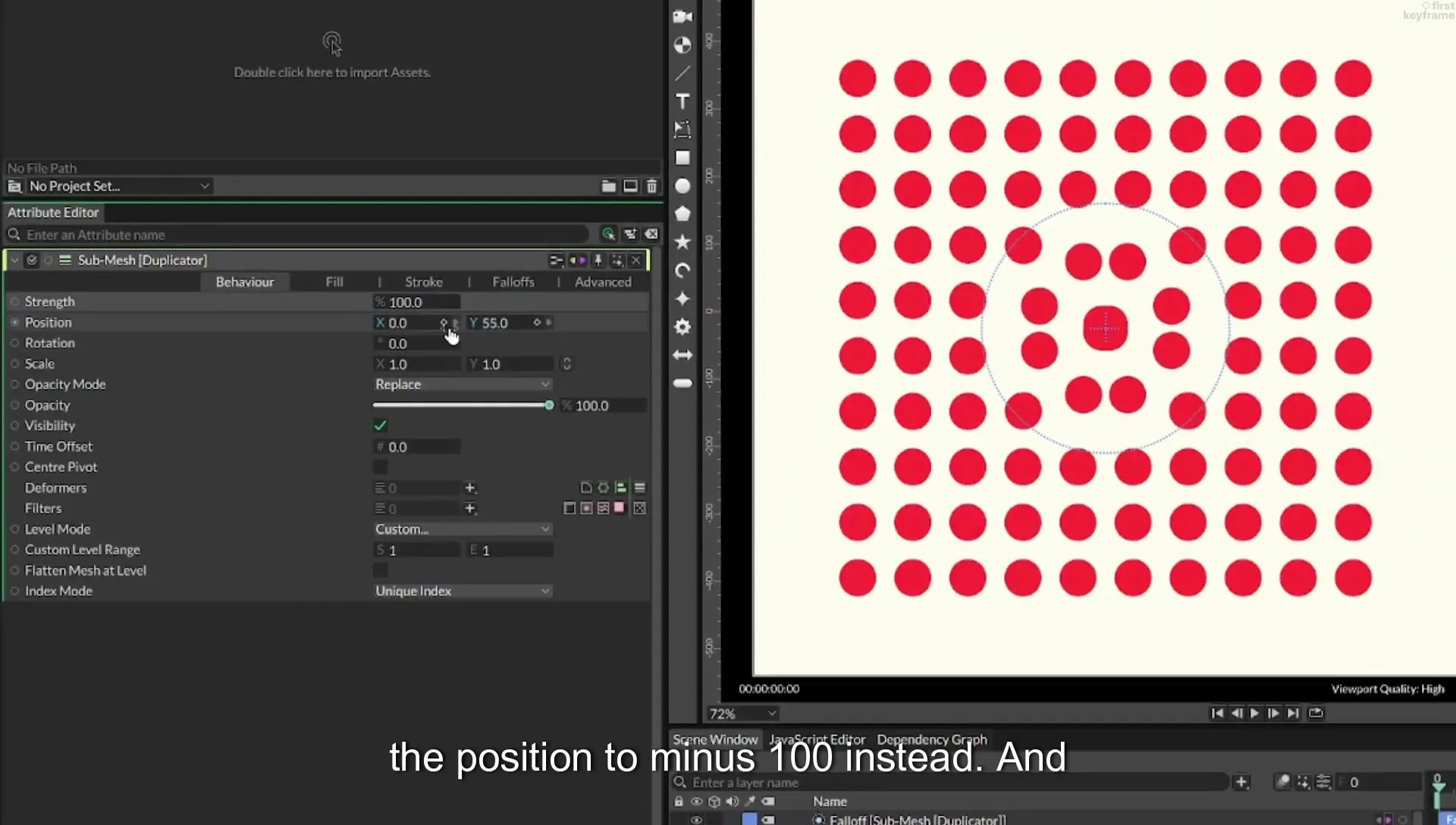Viewport: 1456px width, 825px height.
Task: Switch to the Fill tab
Action: [334, 282]
